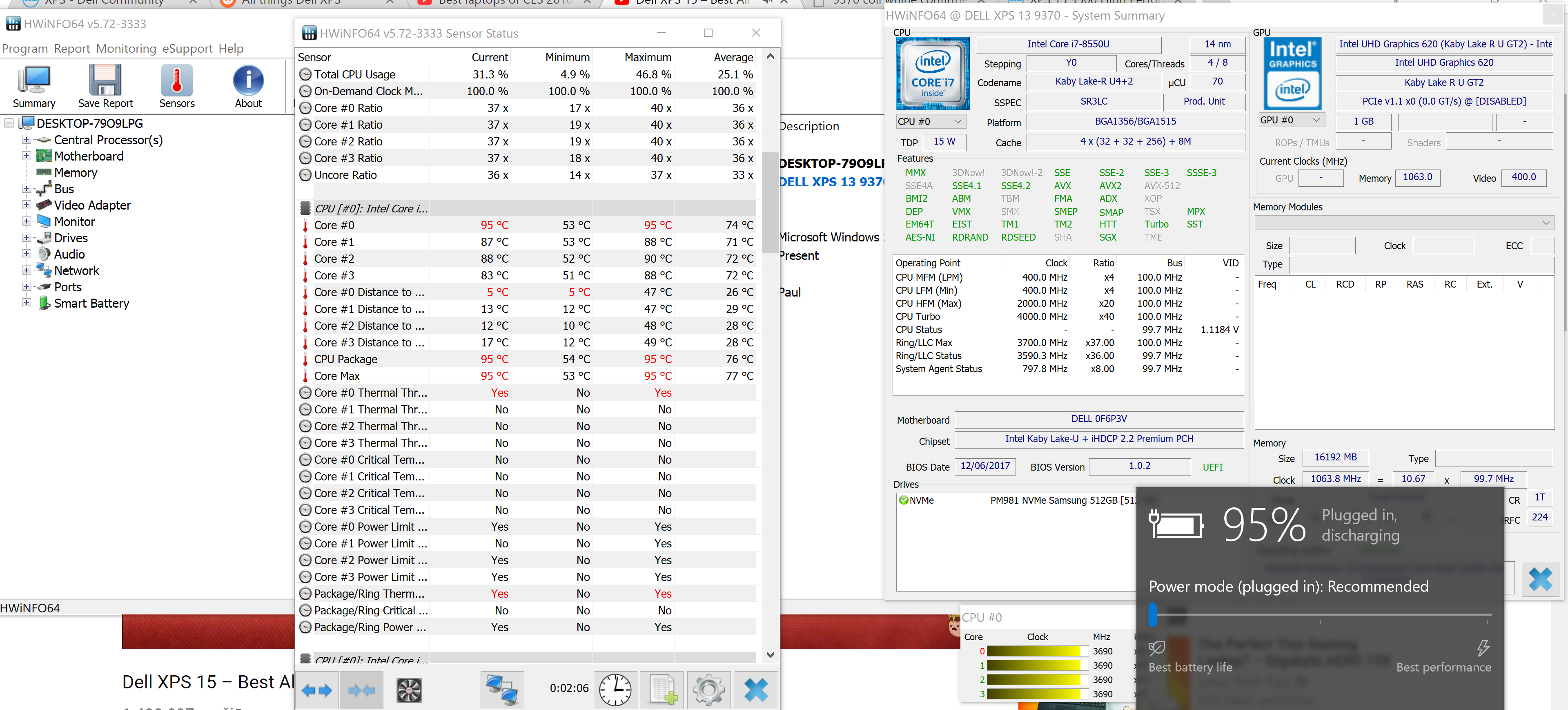Expand the Monitor tree node
Screen dimensions: 1568x710
coord(26,221)
